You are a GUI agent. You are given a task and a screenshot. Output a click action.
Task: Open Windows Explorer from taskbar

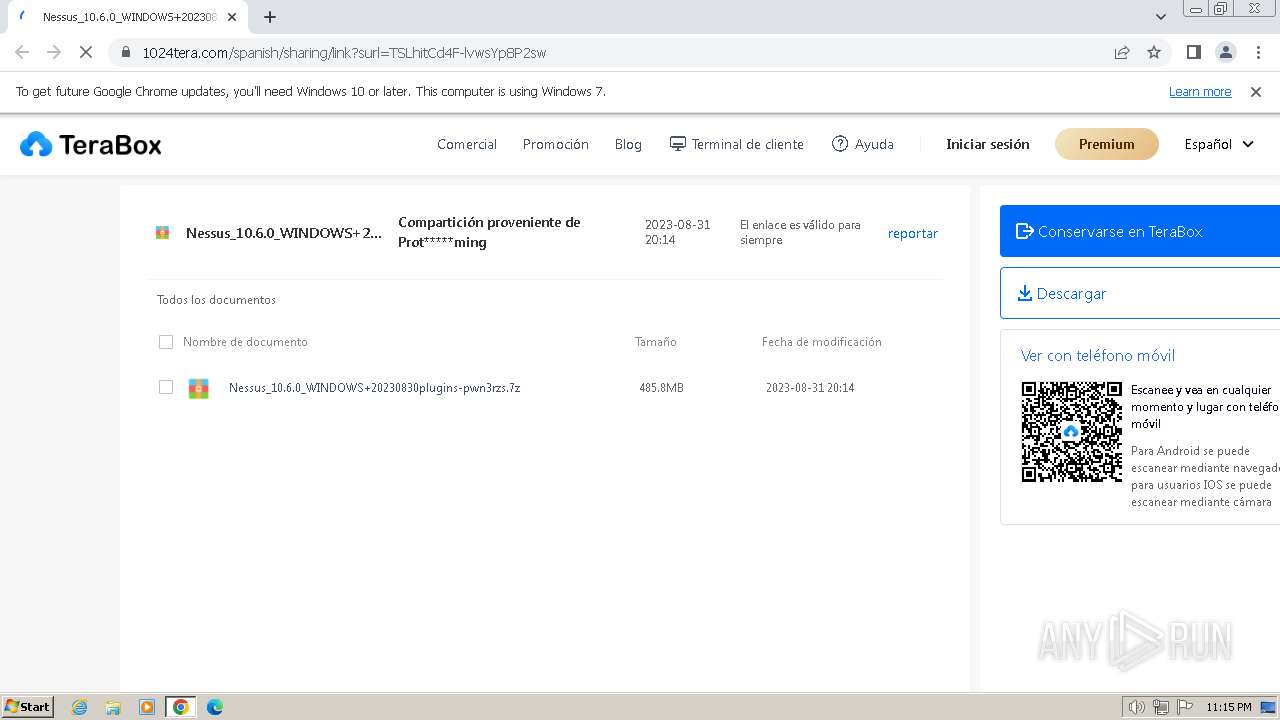(x=113, y=707)
